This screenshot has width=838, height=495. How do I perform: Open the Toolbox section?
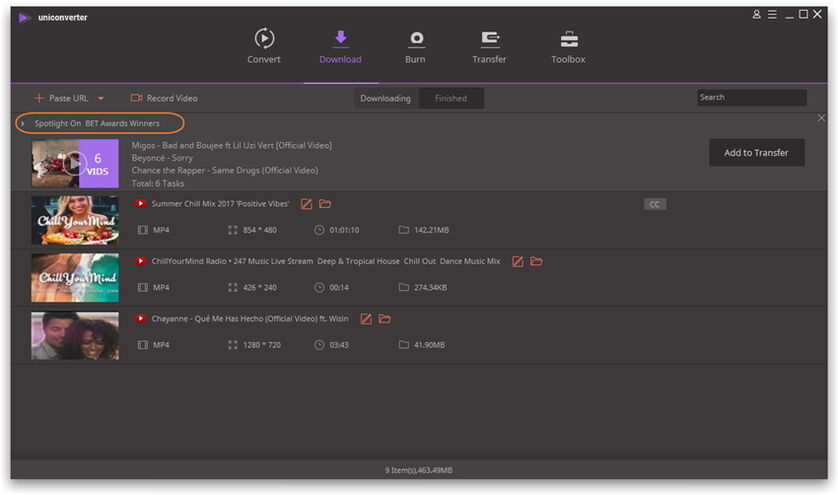tap(568, 46)
